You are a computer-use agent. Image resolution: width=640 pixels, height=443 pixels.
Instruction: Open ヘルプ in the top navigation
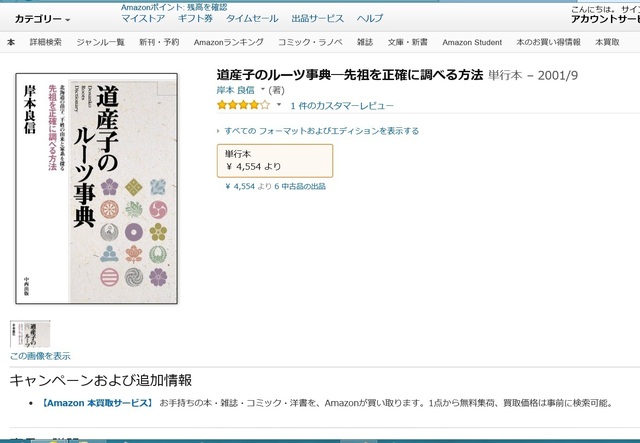click(x=370, y=18)
